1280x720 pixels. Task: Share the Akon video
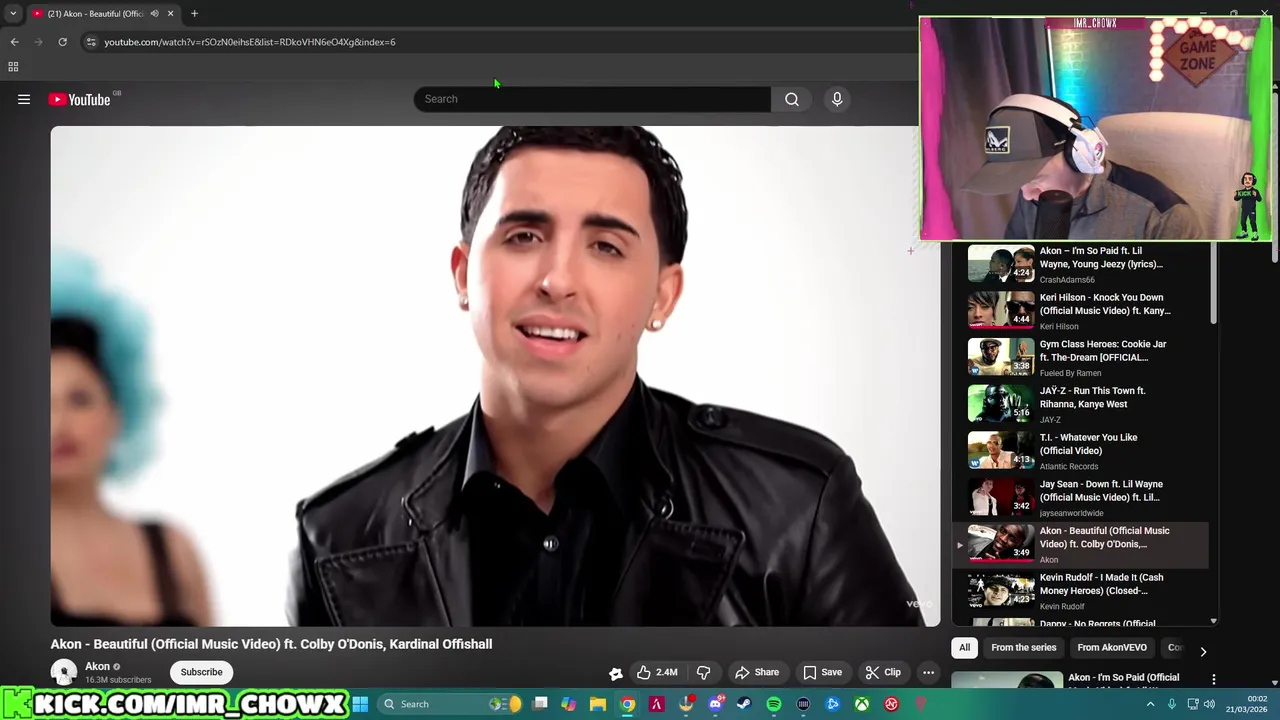pos(756,672)
